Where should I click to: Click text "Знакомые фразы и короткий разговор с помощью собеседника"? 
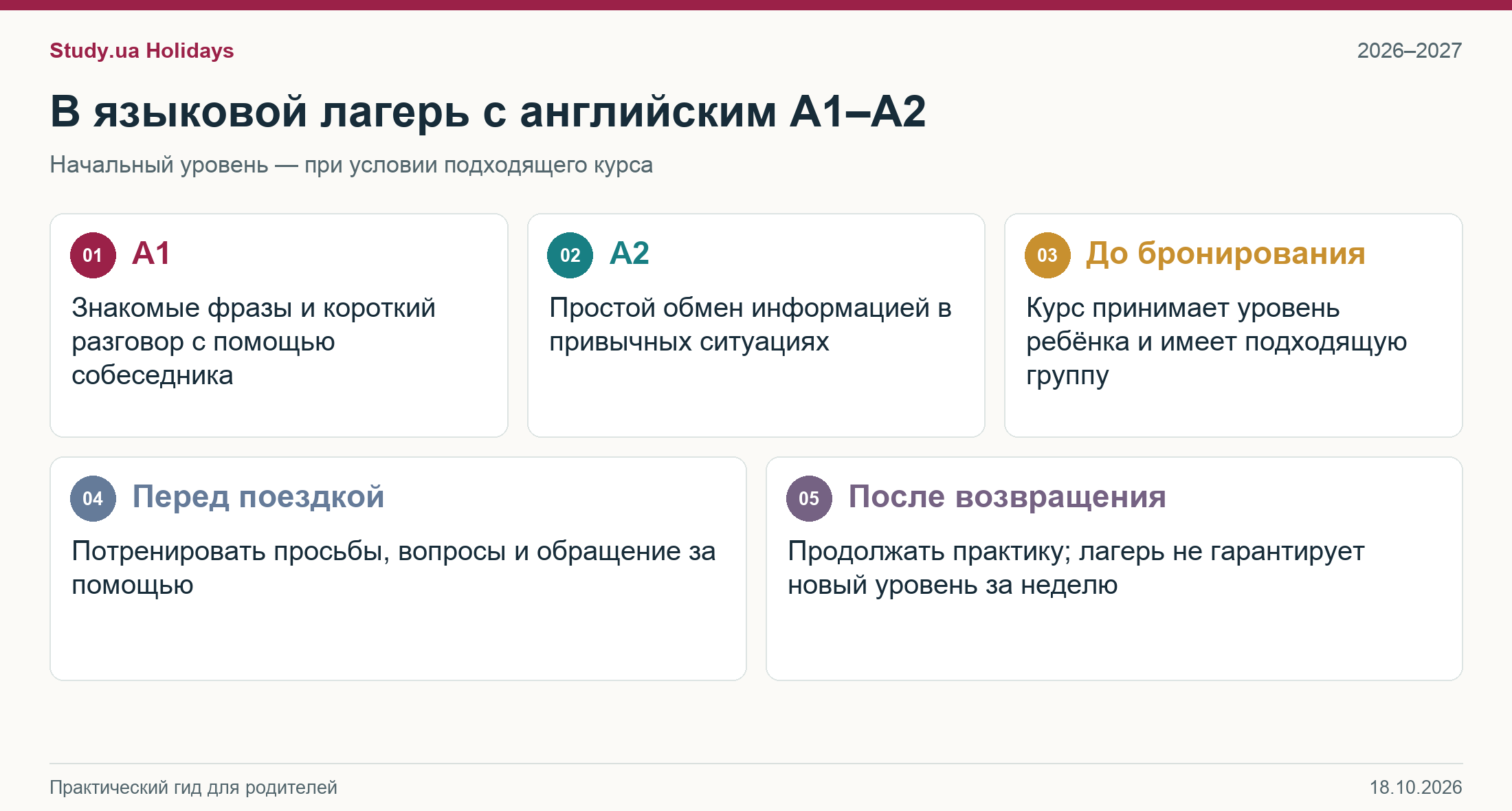(254, 342)
